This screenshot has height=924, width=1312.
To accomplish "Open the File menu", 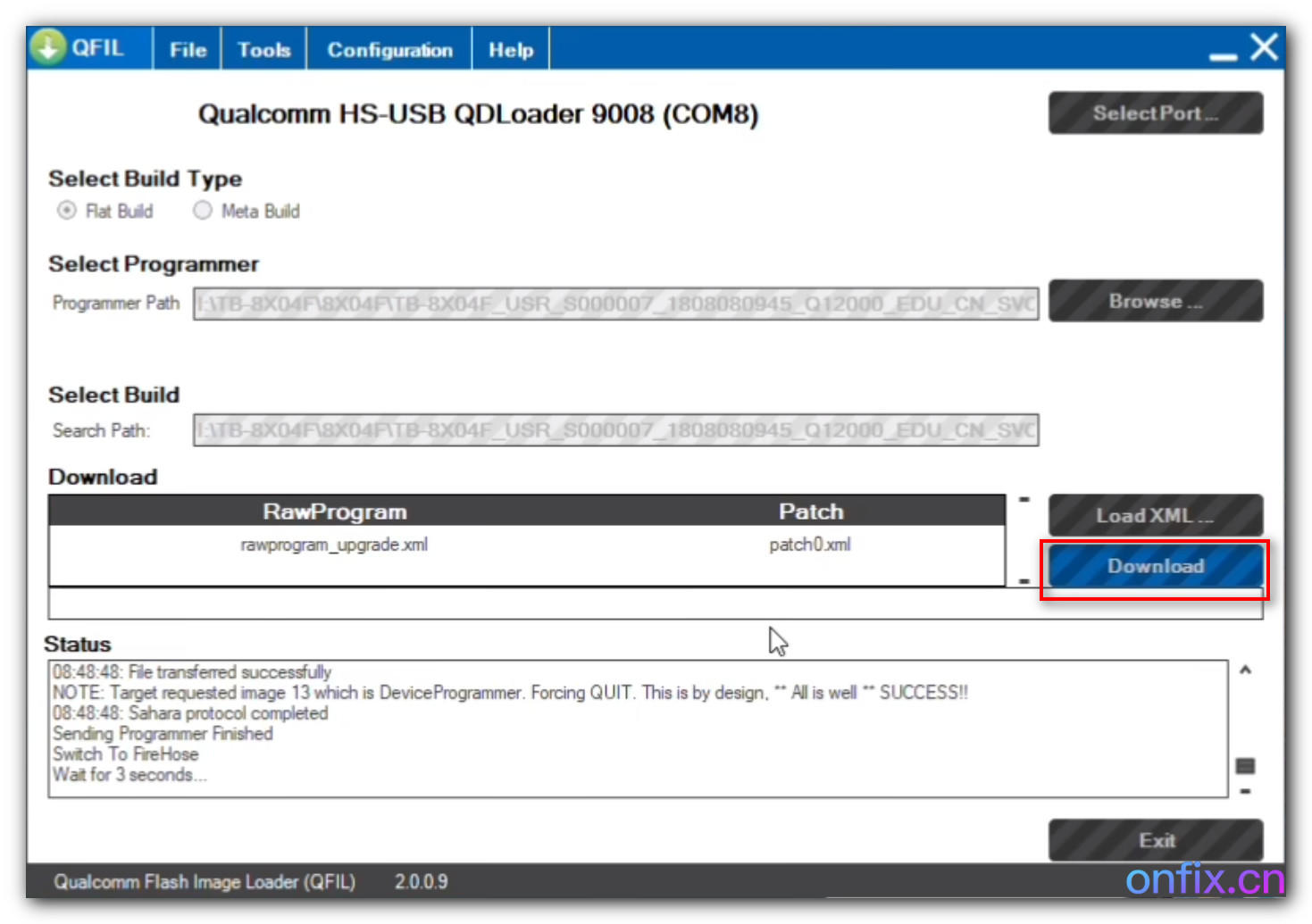I will 188,50.
